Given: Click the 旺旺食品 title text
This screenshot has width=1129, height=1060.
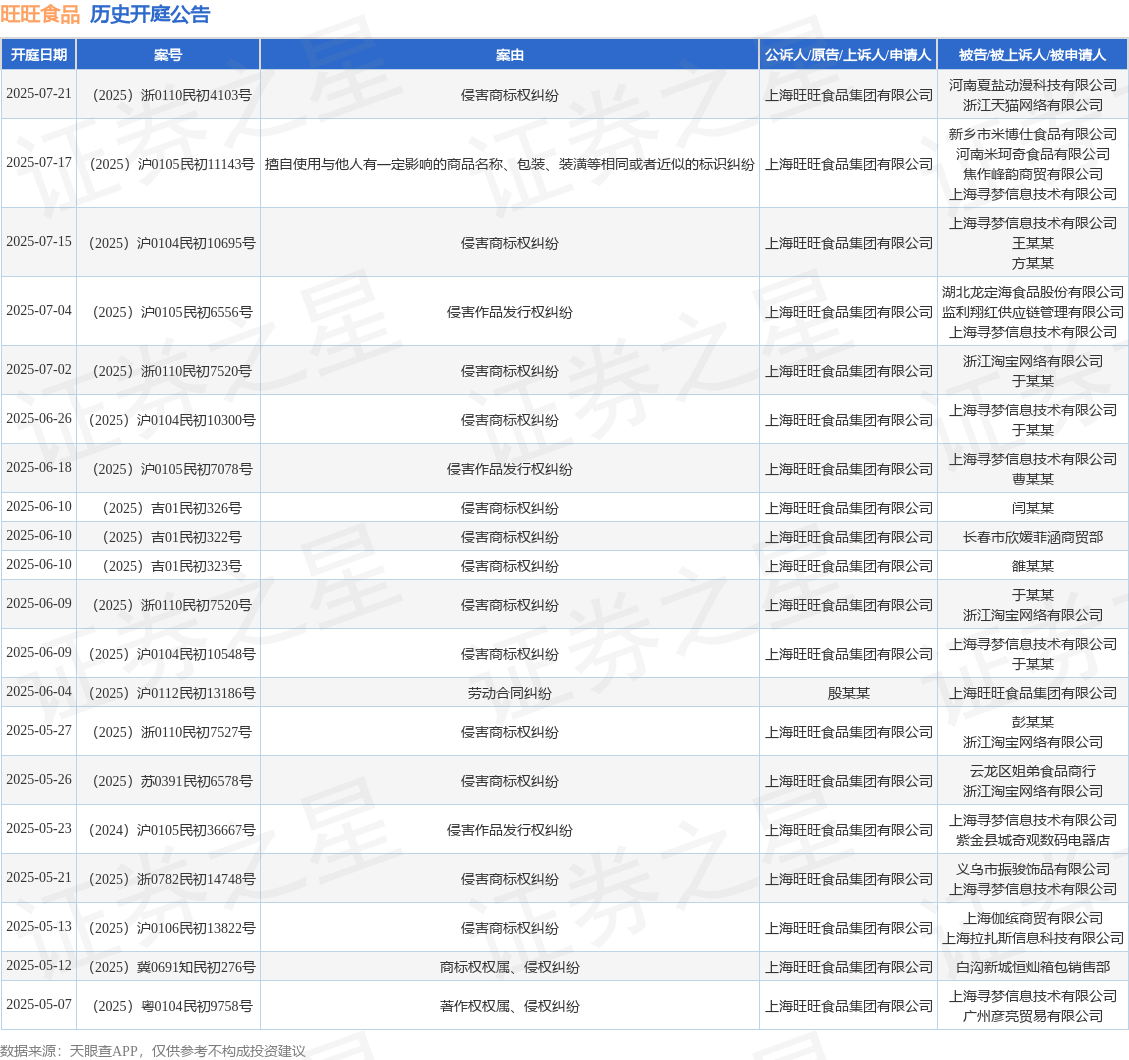Looking at the screenshot, I should (40, 14).
